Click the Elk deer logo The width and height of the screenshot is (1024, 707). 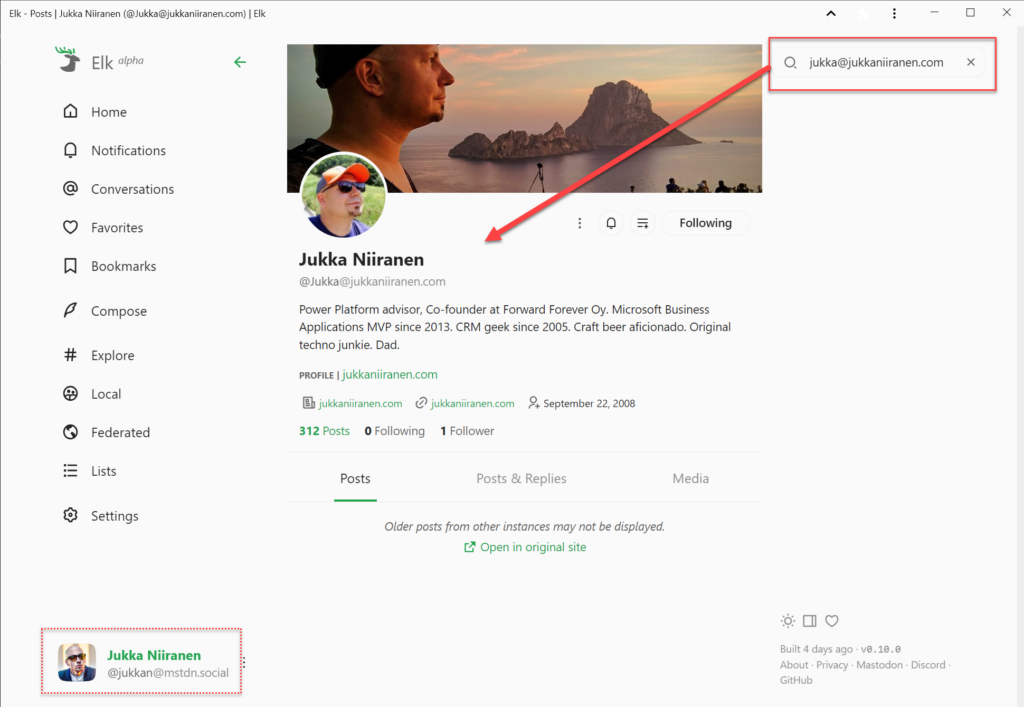(x=67, y=59)
